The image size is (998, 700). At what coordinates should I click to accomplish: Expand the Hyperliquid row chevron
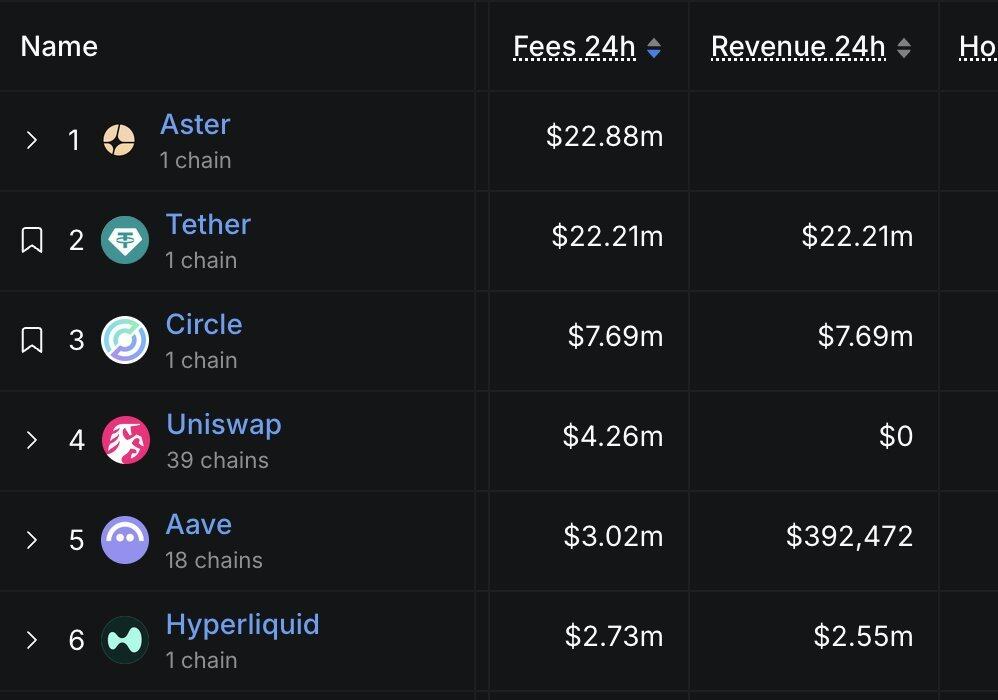coord(31,640)
